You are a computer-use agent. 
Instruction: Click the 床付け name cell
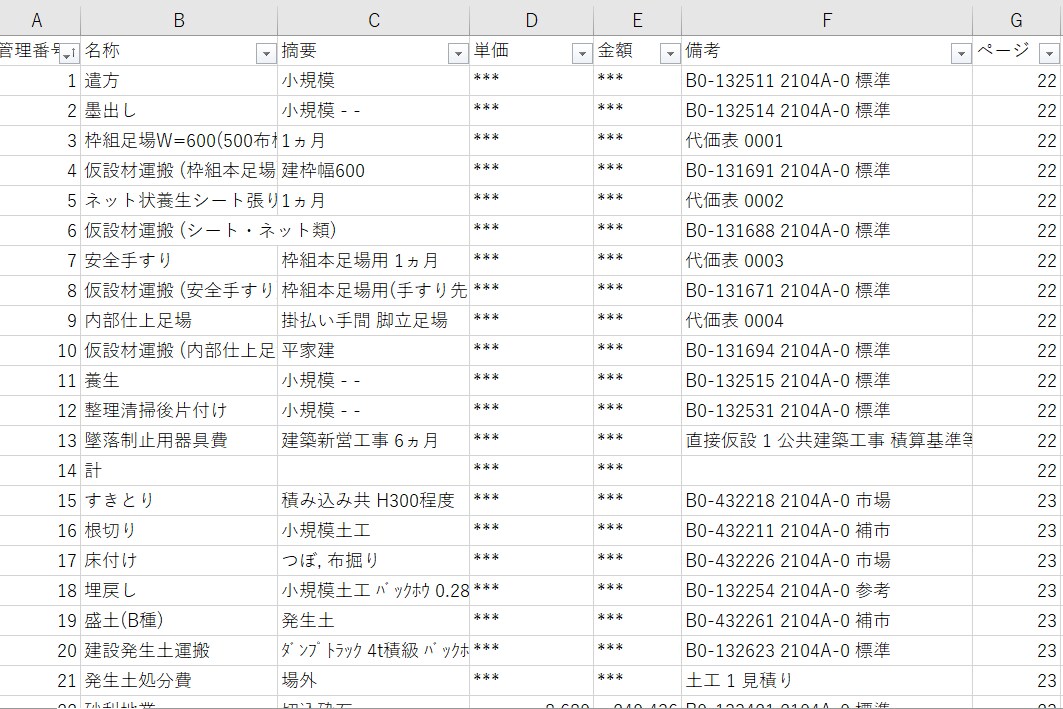[x=179, y=561]
